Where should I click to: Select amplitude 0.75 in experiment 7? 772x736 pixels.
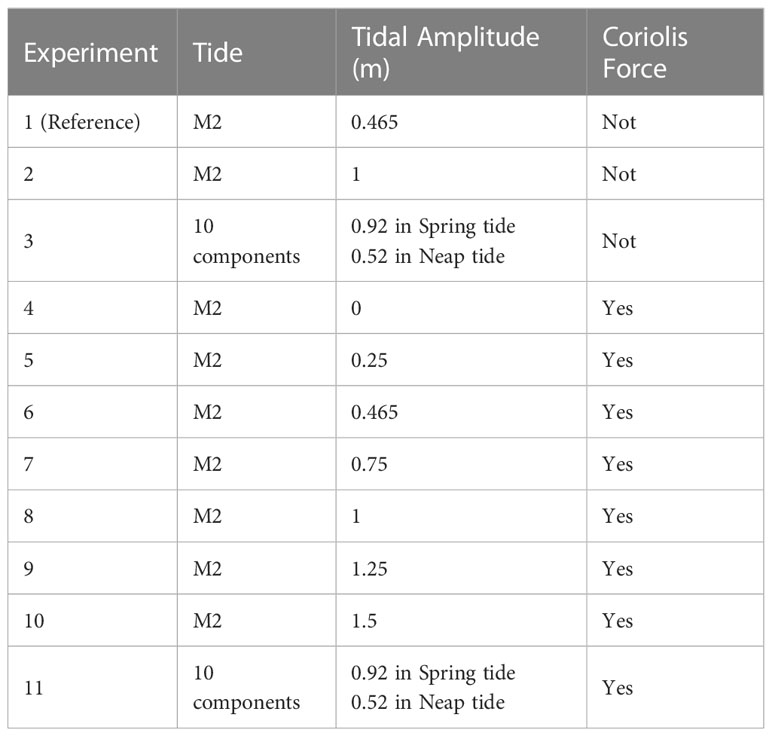click(x=369, y=465)
